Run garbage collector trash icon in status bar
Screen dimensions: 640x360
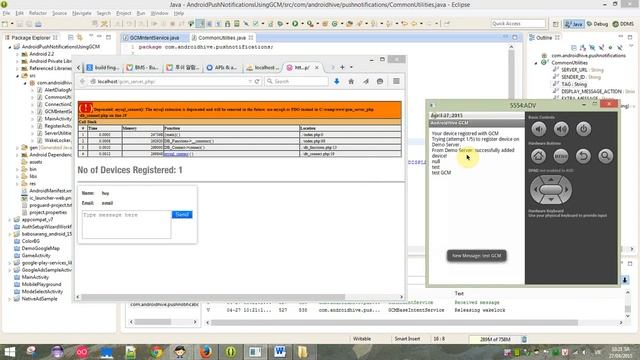pyautogui.click(x=524, y=339)
